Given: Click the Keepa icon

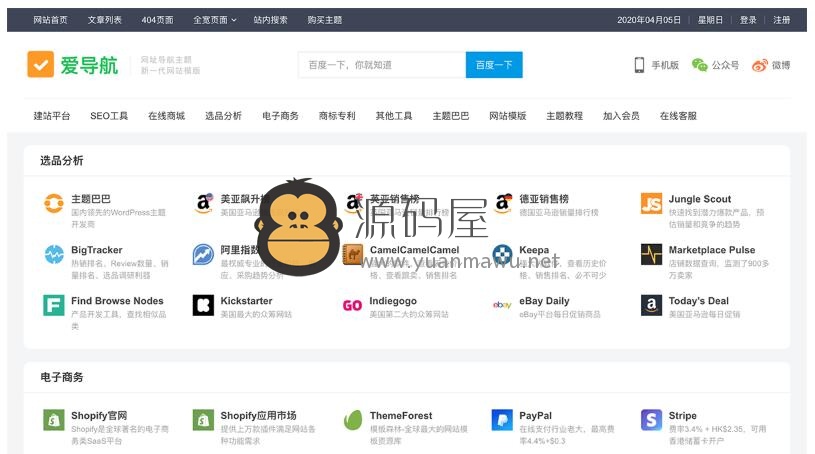Looking at the screenshot, I should (503, 254).
